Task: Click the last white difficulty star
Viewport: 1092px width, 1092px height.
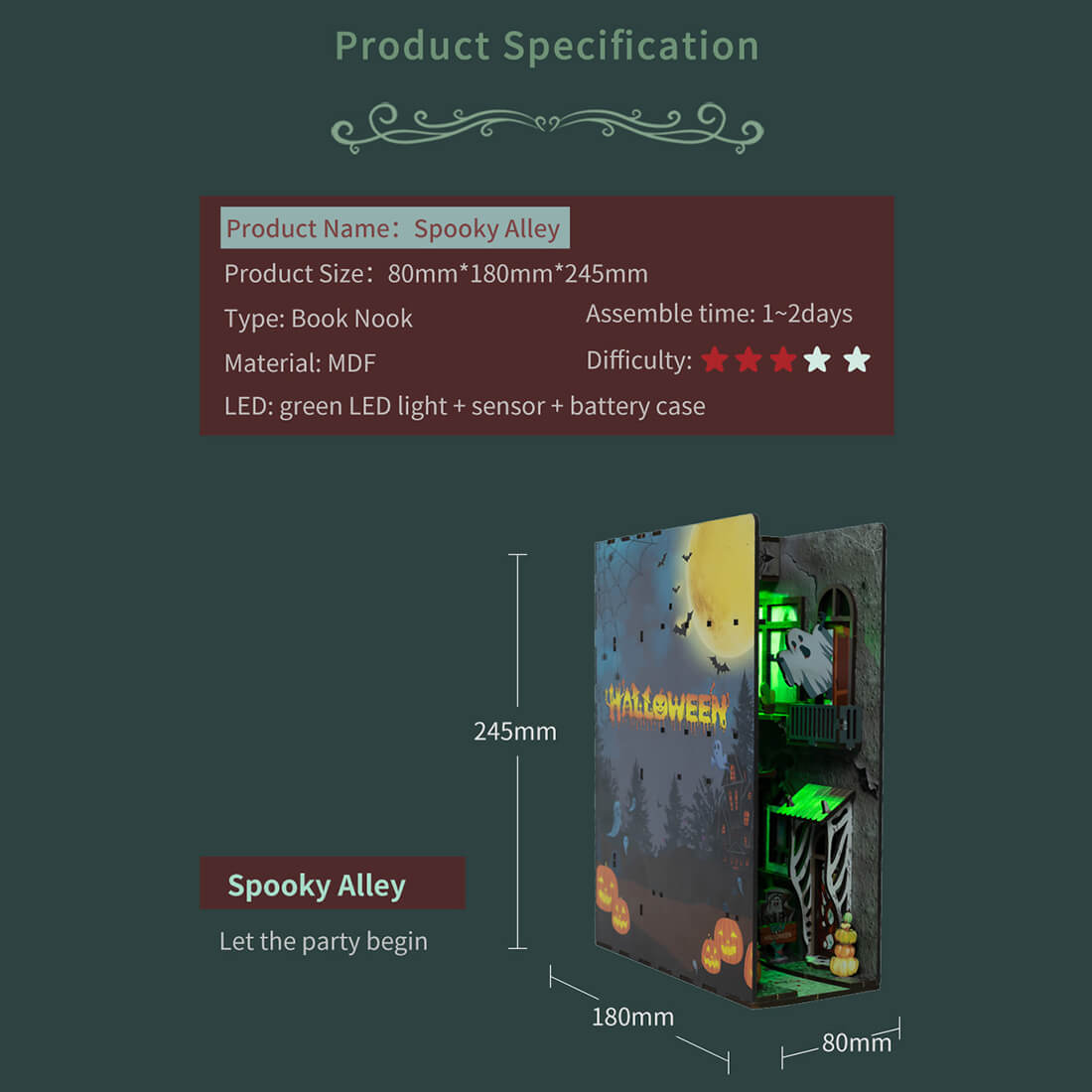Action: [x=857, y=359]
